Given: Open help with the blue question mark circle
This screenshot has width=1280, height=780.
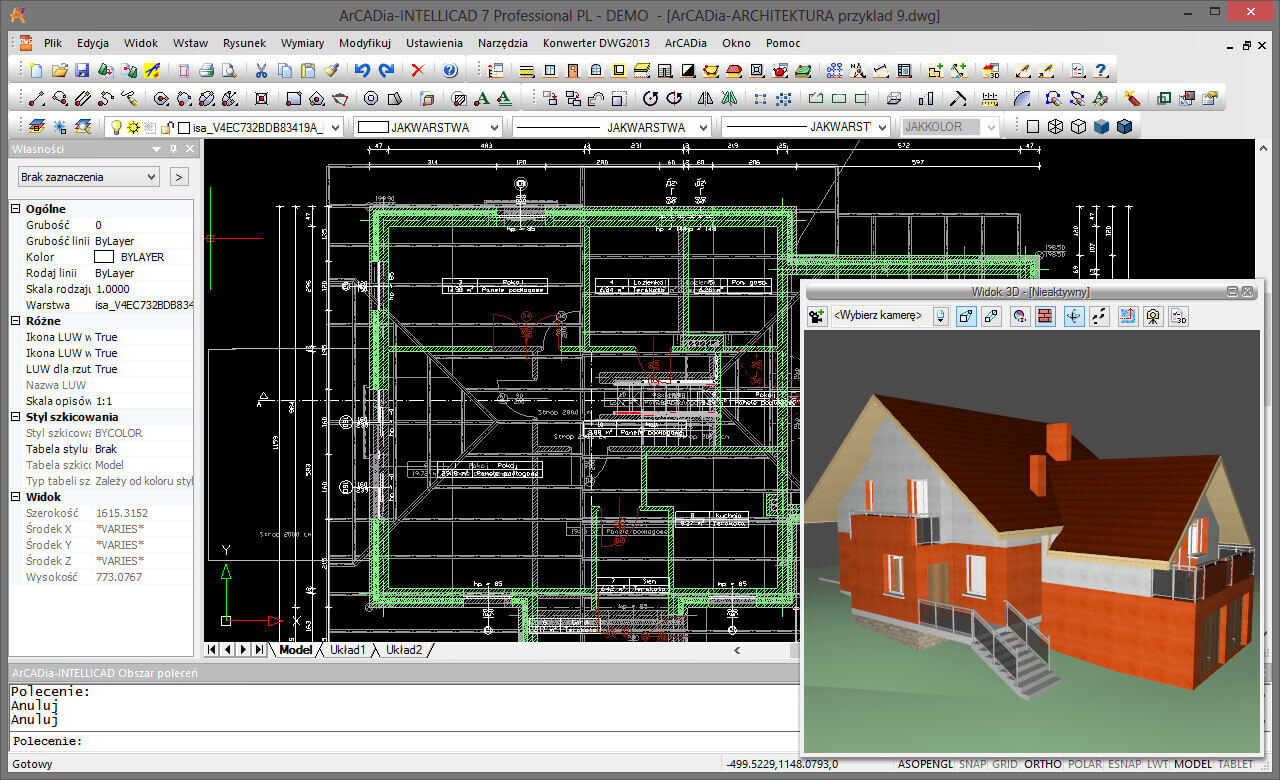Looking at the screenshot, I should click(x=450, y=71).
